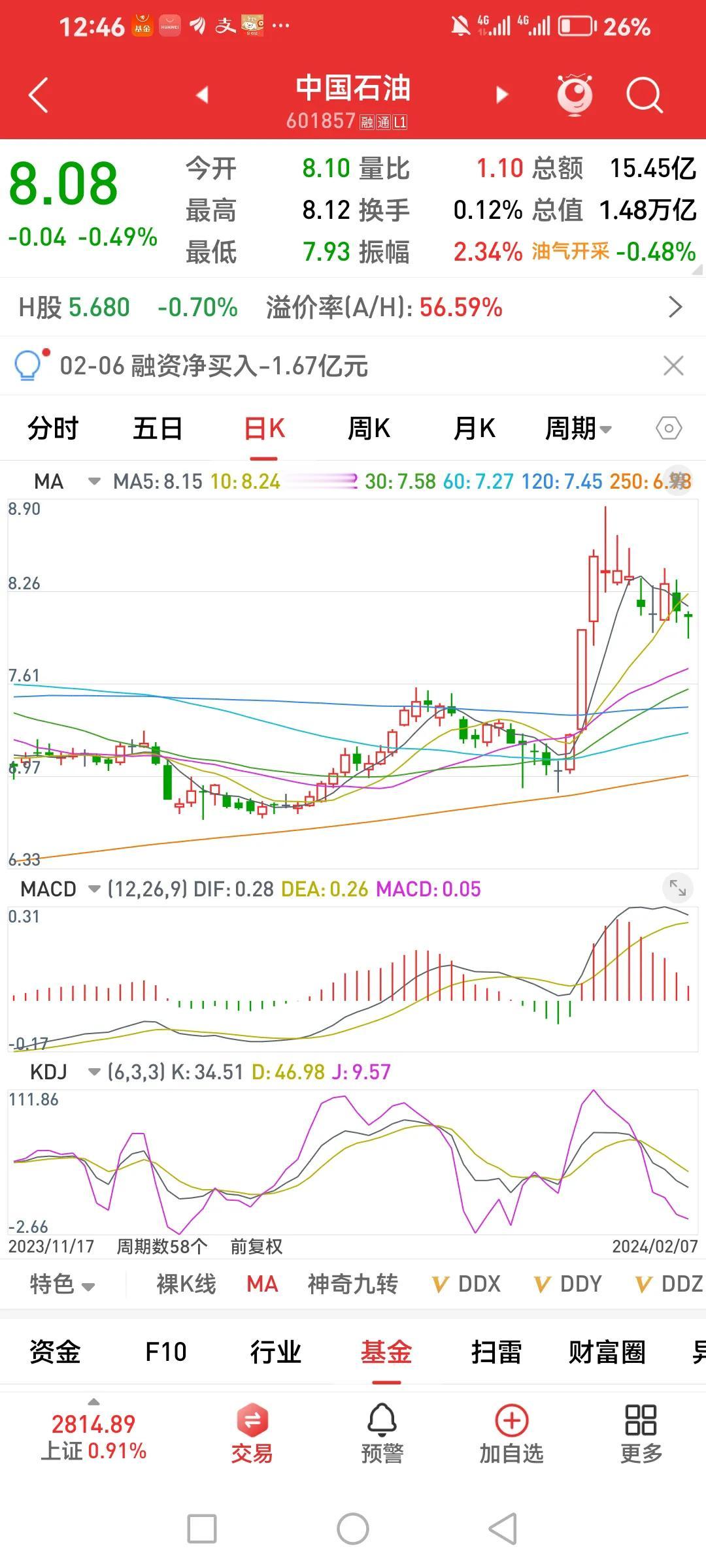Tap Android back triangle button
706x1568 pixels.
click(503, 1529)
